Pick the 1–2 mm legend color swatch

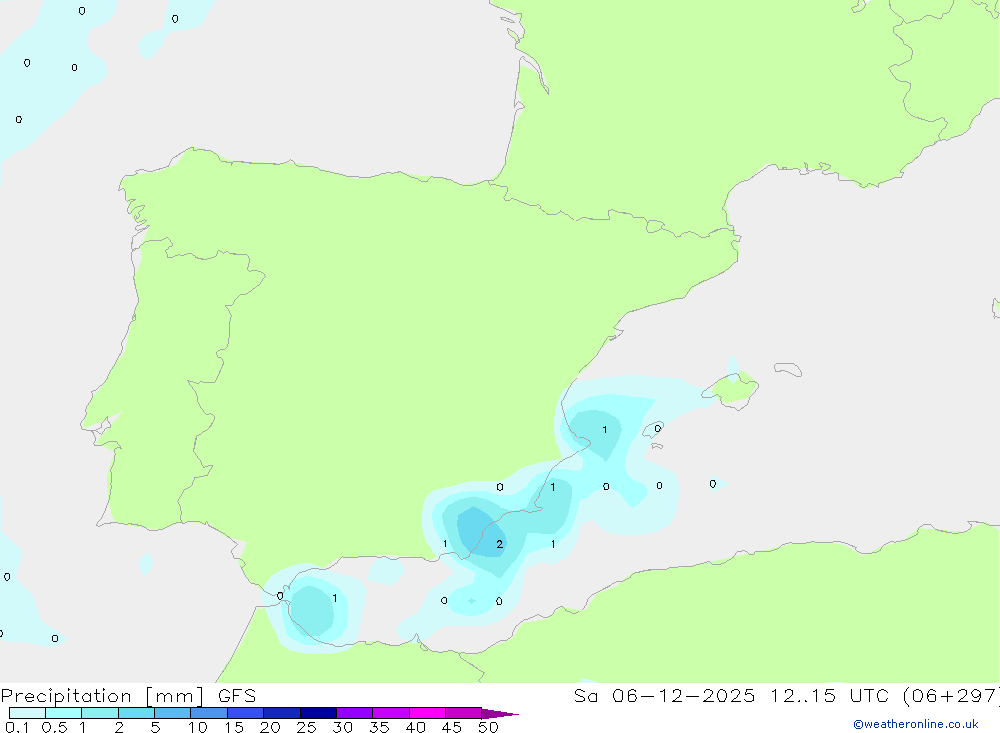[100, 713]
